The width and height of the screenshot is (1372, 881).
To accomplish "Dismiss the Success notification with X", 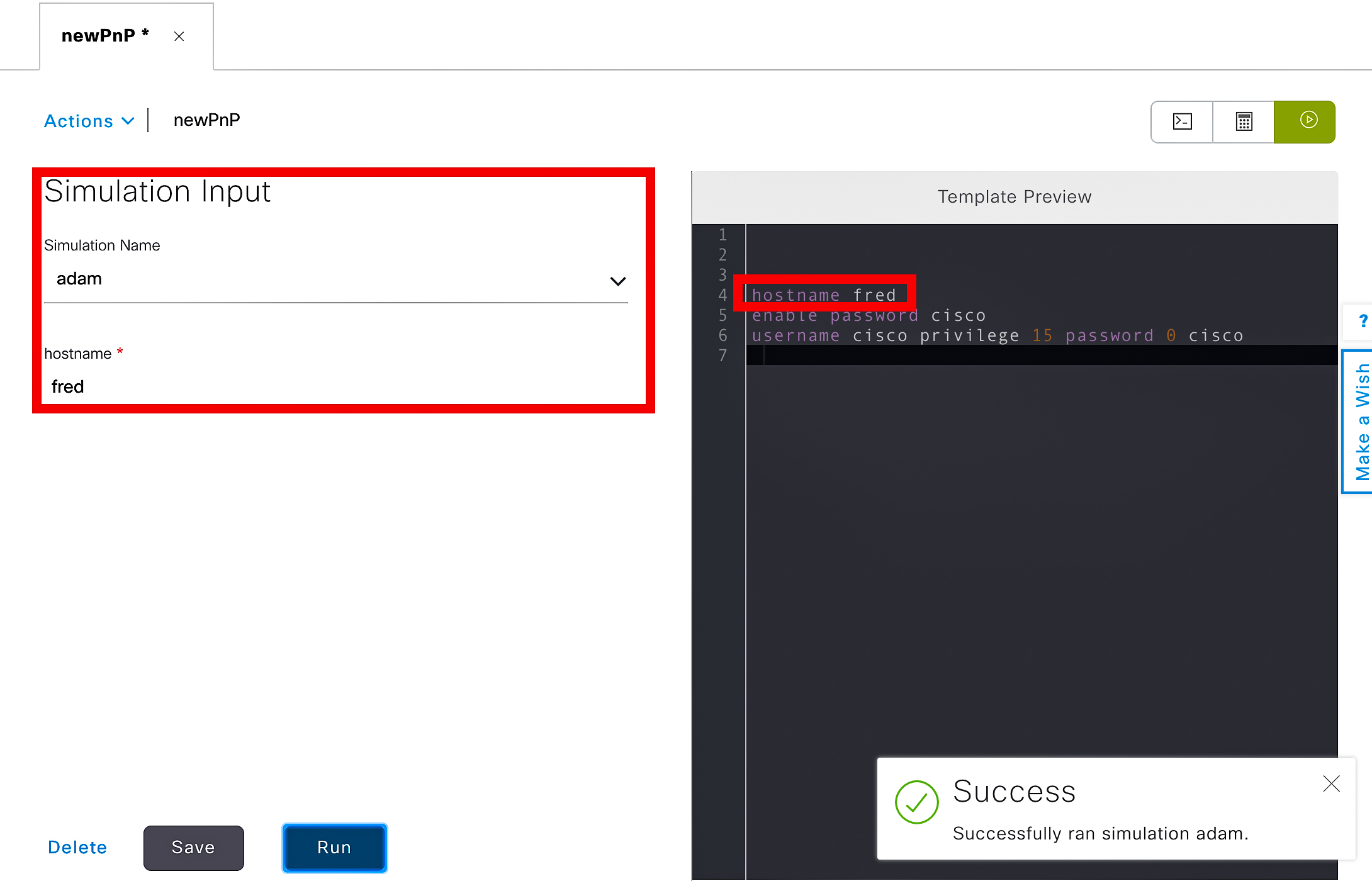I will (1331, 783).
